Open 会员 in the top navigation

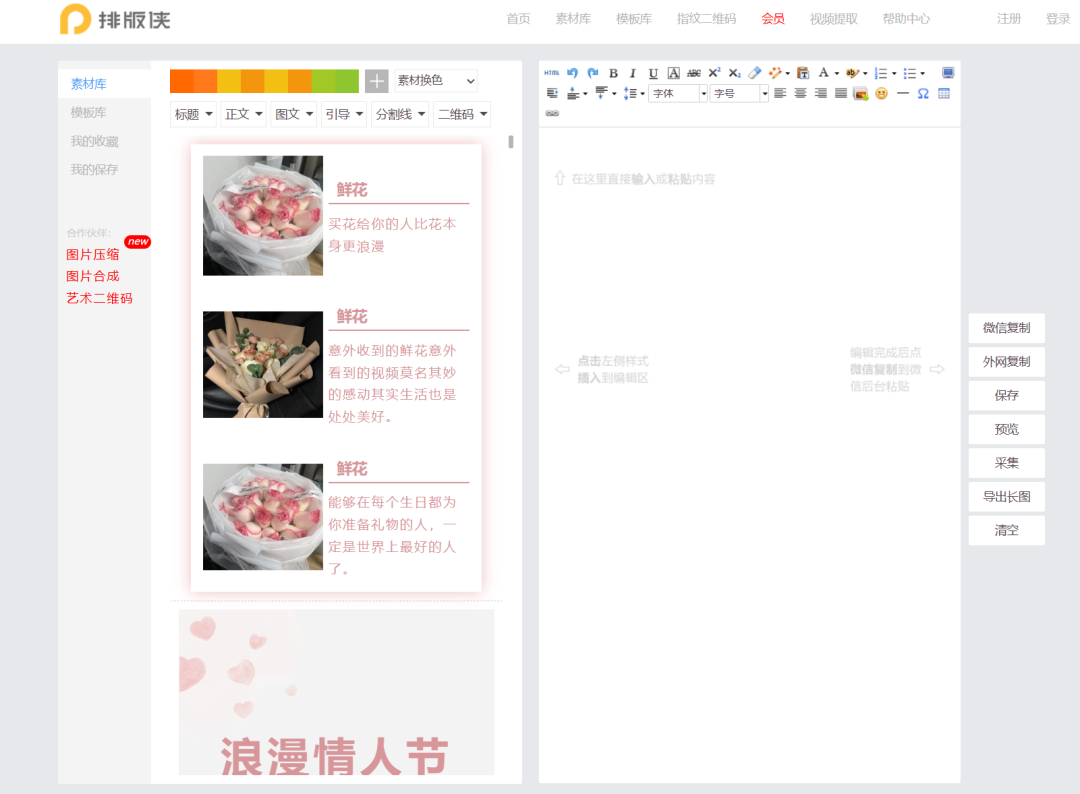[772, 19]
